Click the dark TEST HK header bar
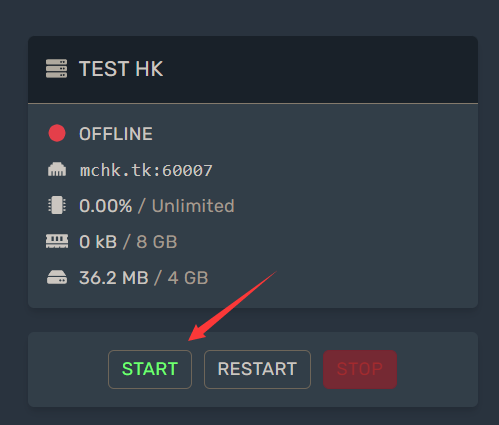This screenshot has height=425, width=499. click(x=253, y=69)
